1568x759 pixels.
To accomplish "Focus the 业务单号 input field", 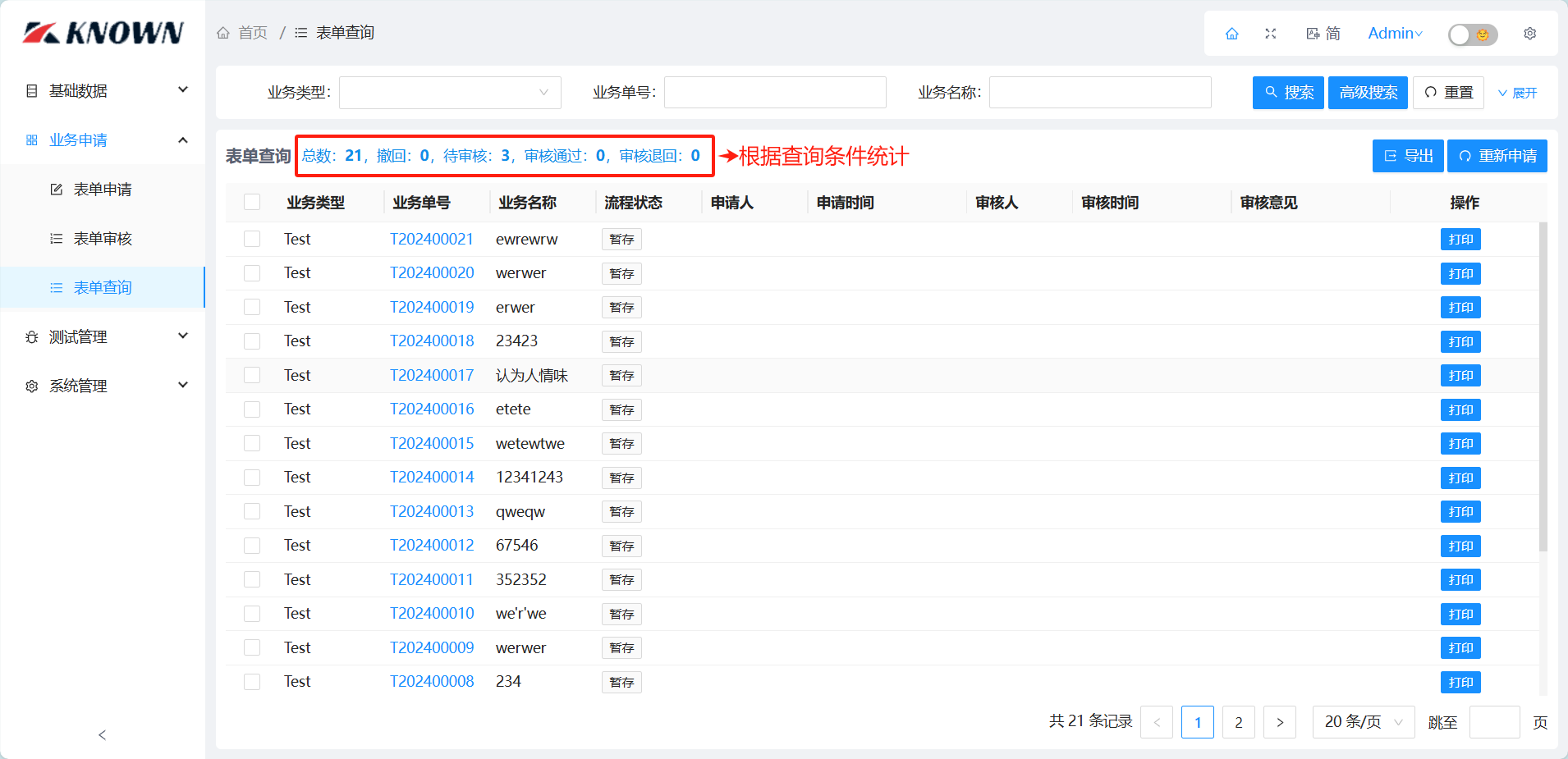I will [x=775, y=93].
